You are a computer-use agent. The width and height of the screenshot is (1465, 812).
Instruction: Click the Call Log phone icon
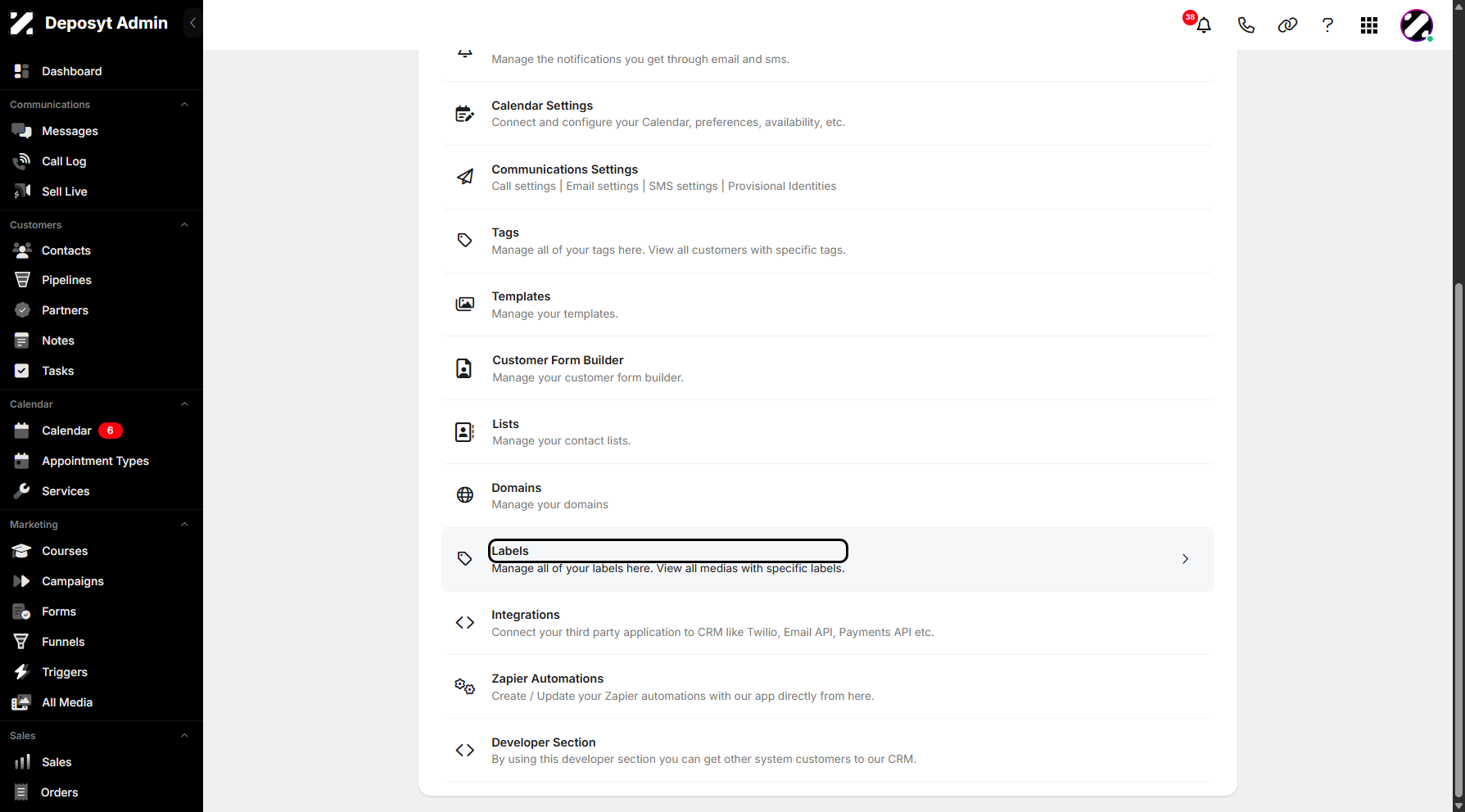pyautogui.click(x=22, y=161)
